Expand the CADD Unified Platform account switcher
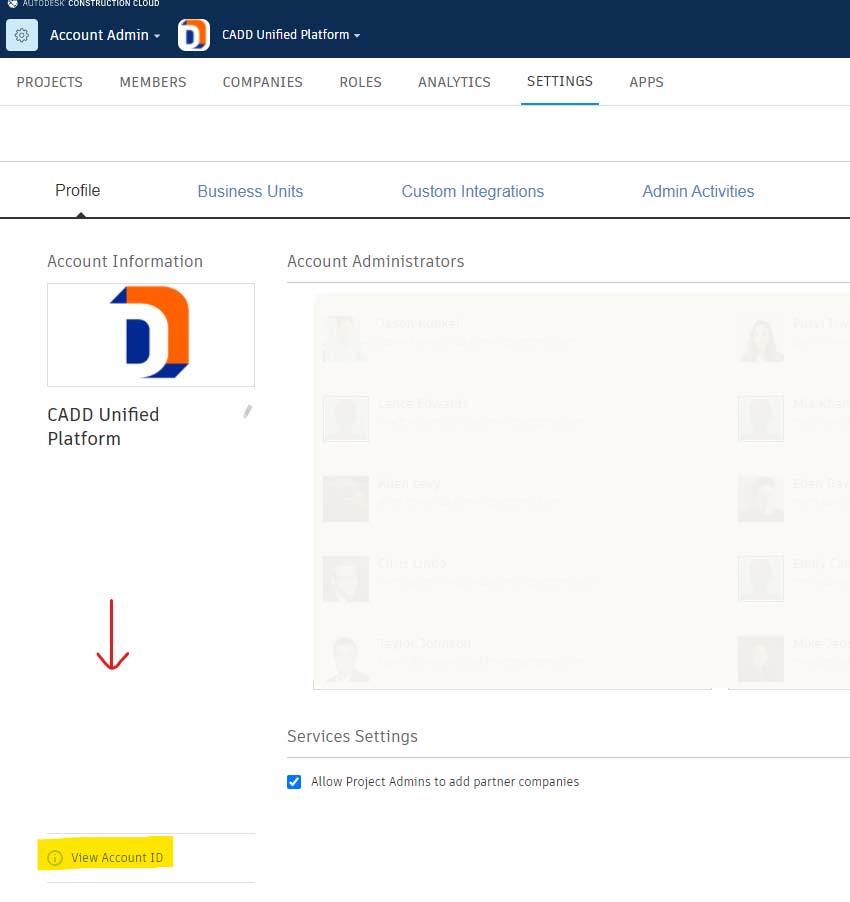 coord(291,35)
